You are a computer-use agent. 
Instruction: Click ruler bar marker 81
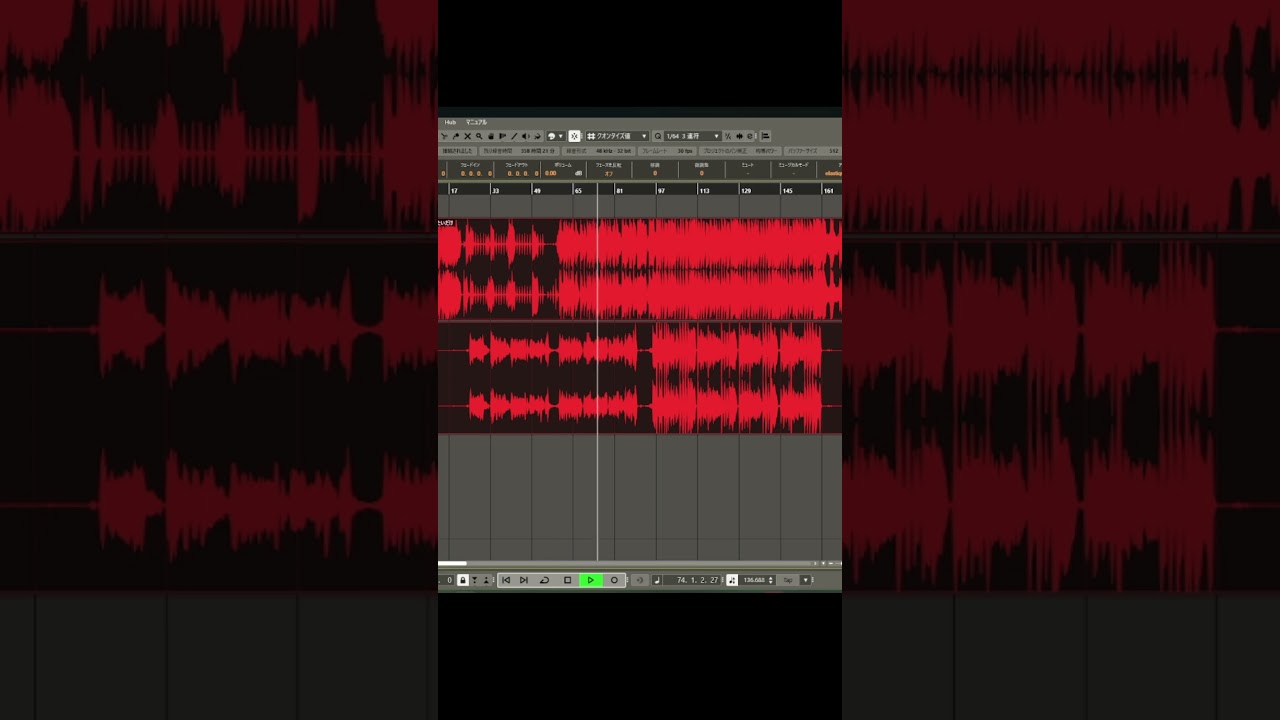click(x=620, y=190)
